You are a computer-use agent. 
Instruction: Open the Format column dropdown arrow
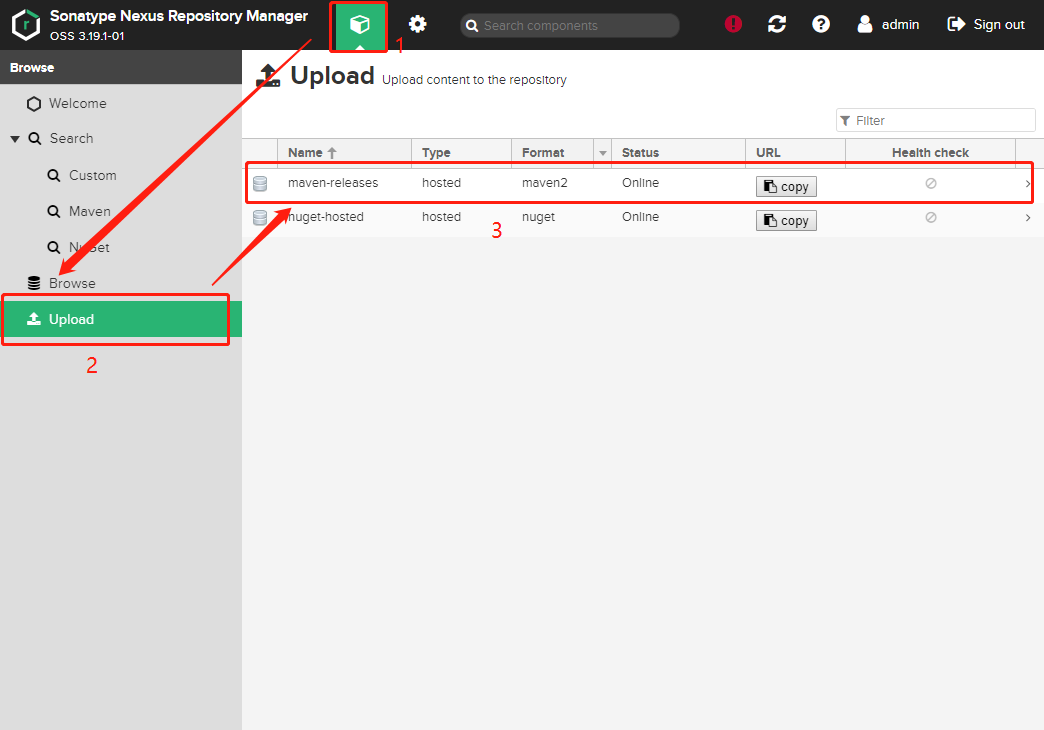603,153
